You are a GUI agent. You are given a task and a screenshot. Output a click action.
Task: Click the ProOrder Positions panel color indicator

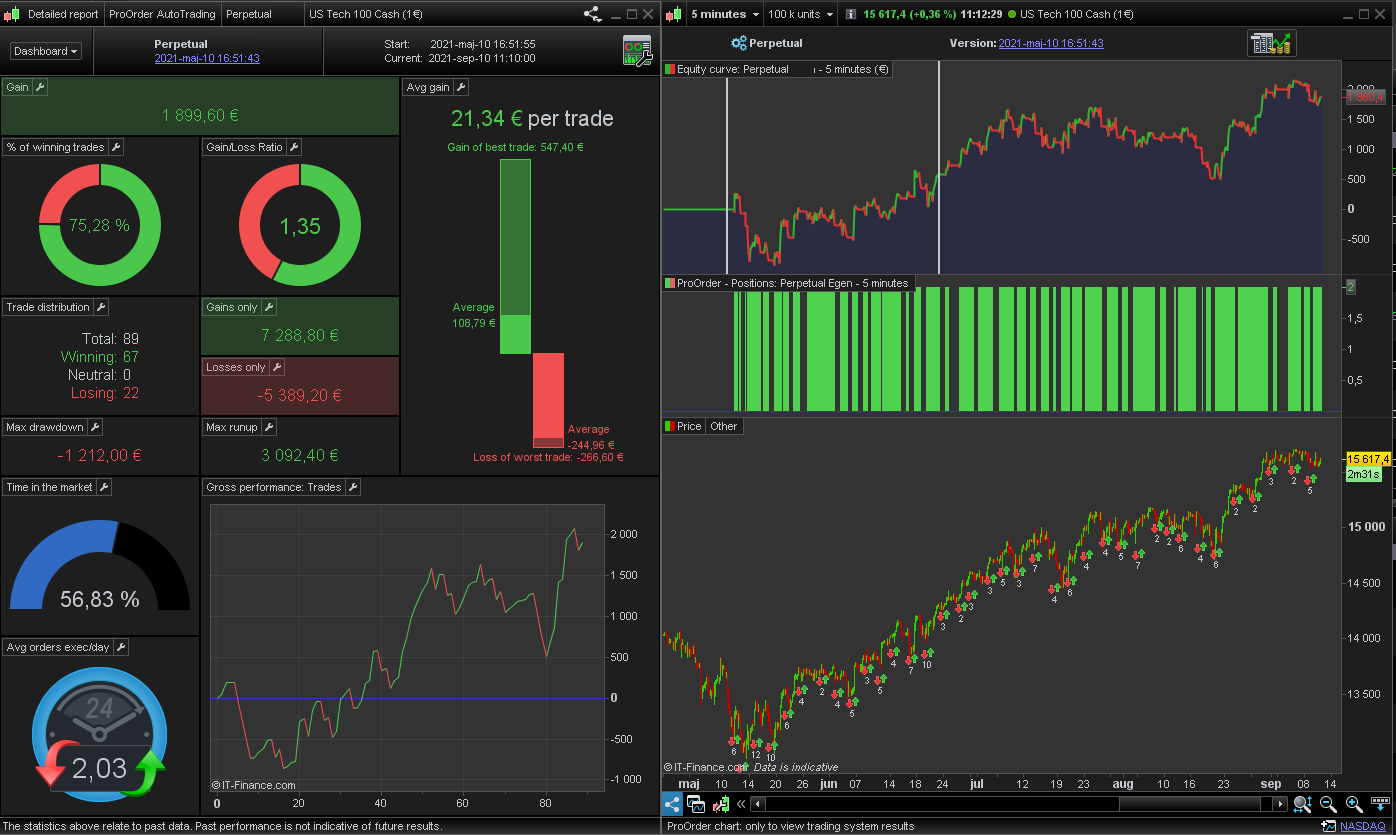(x=670, y=283)
